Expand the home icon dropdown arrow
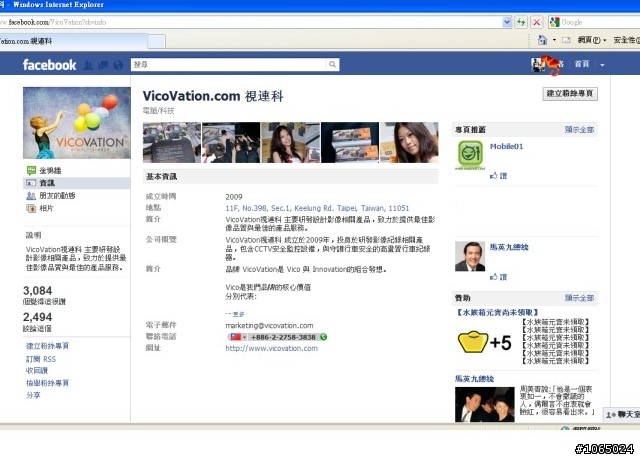Viewport: 640px width, 457px height. [x=554, y=40]
